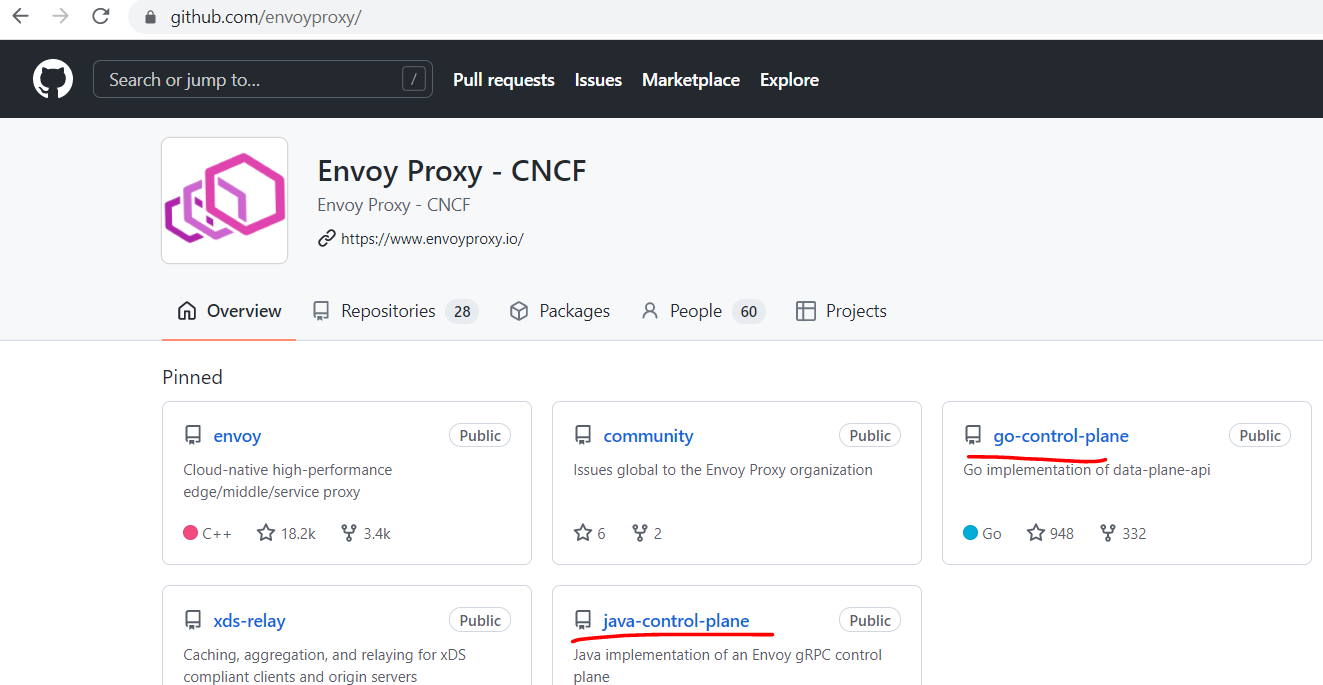1323x685 pixels.
Task: Click the Envoy Proxy organization avatar
Action: pos(225,200)
